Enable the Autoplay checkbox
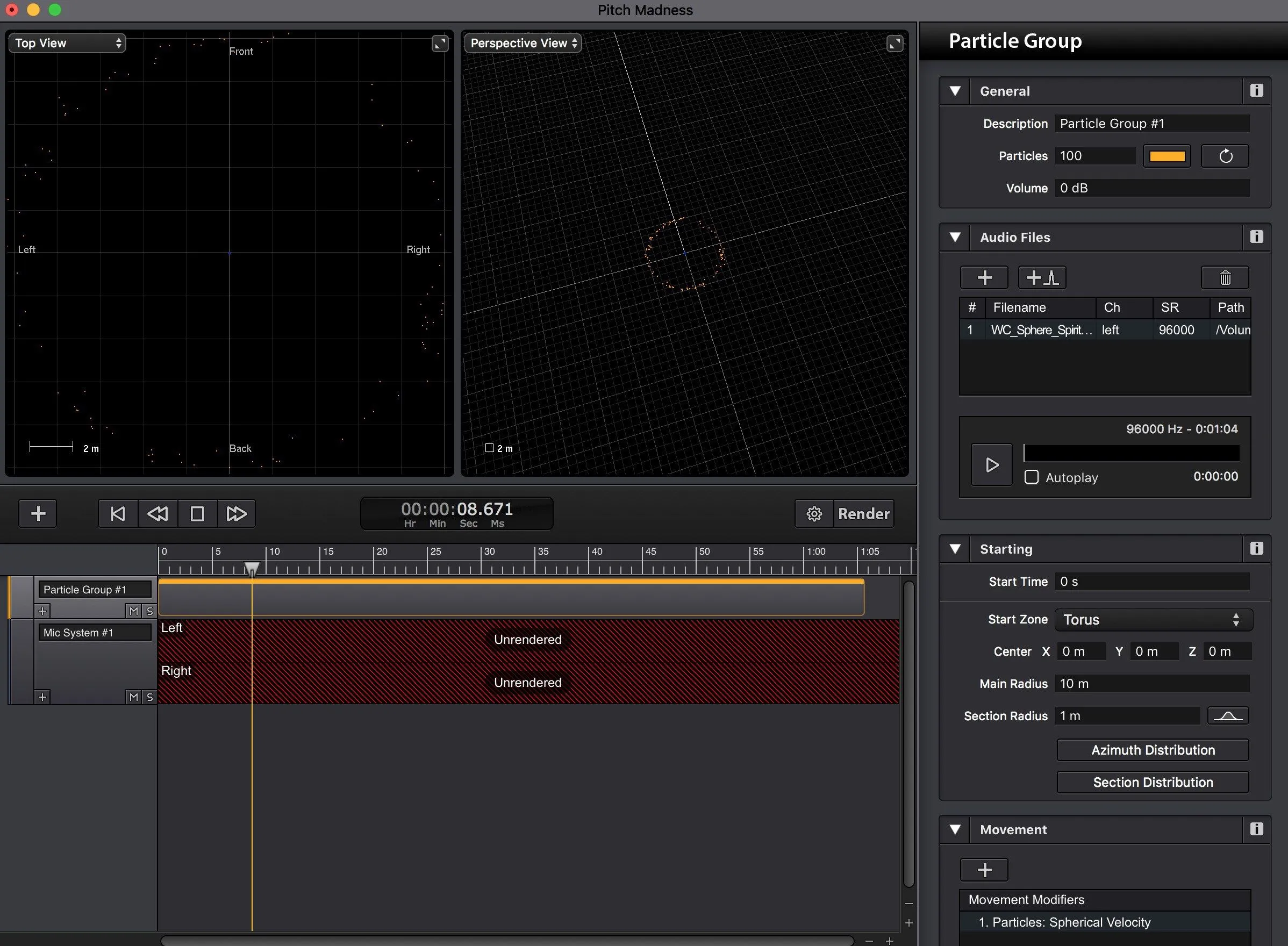Screen dimensions: 1288x946 click(x=1032, y=477)
